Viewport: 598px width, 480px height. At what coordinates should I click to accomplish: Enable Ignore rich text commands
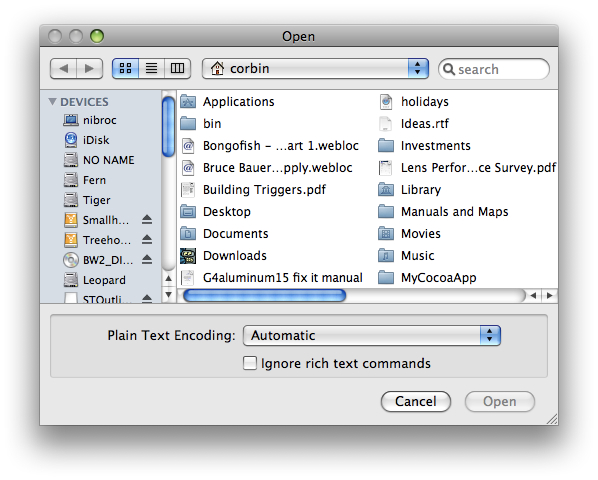[x=250, y=363]
